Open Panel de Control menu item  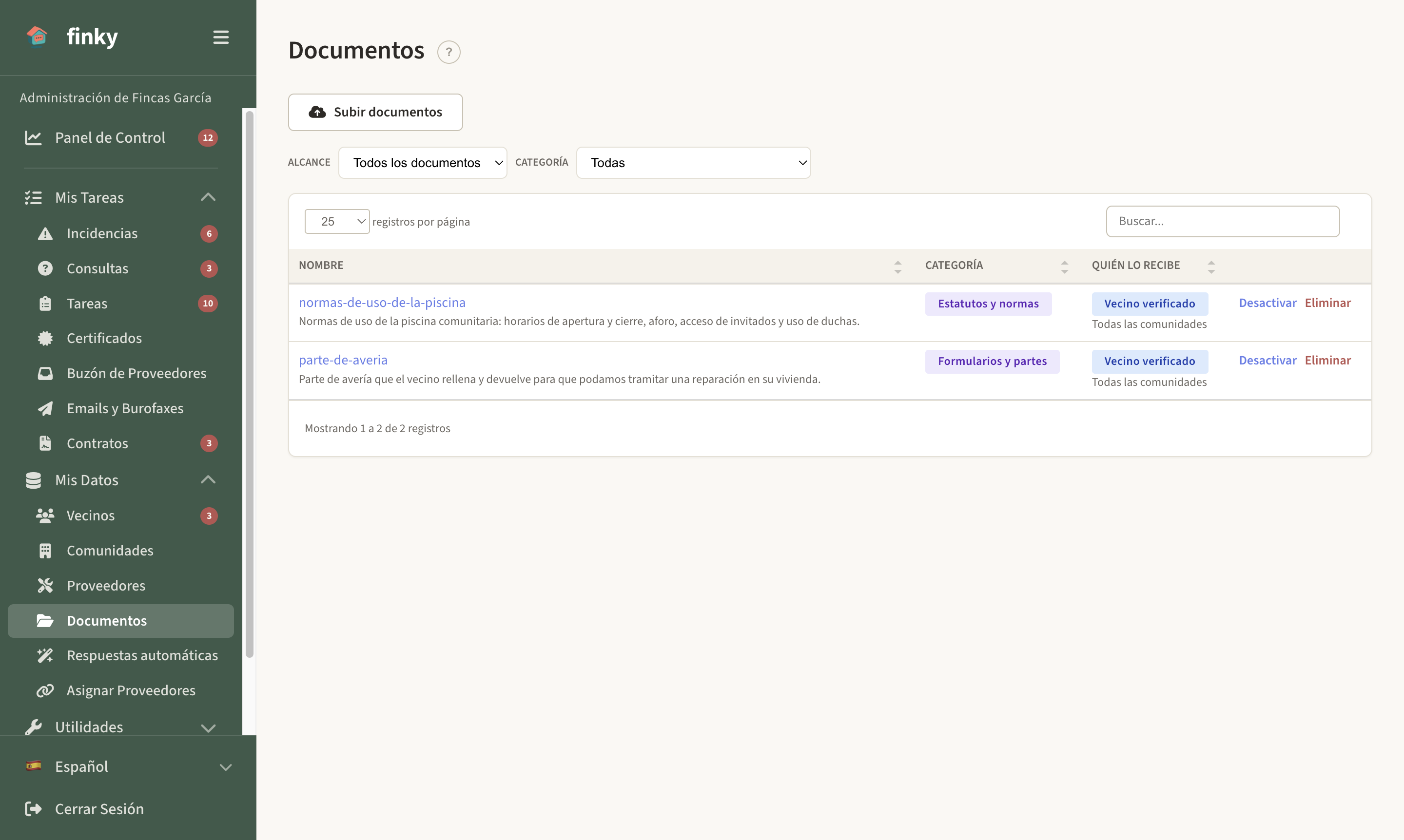click(x=120, y=137)
